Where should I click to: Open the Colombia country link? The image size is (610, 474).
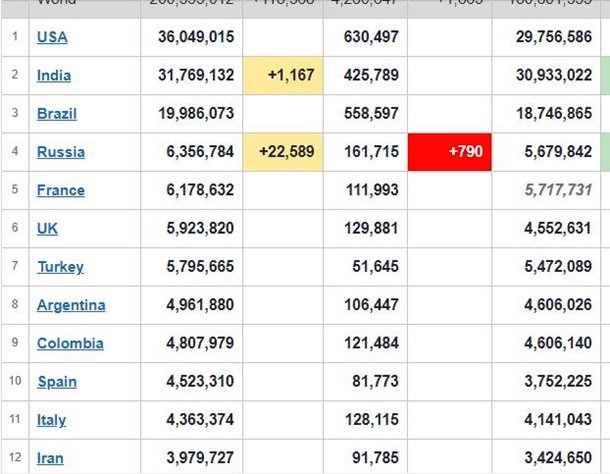(70, 343)
